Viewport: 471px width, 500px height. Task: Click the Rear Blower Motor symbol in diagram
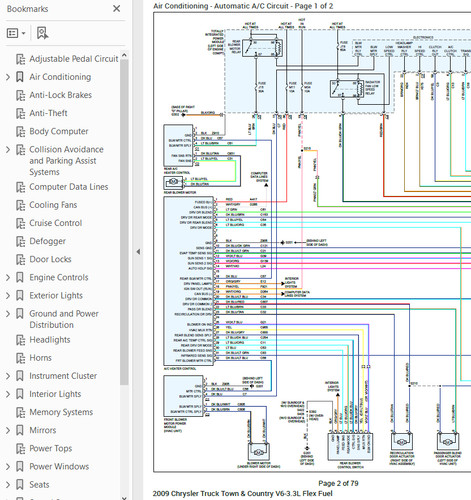[173, 182]
